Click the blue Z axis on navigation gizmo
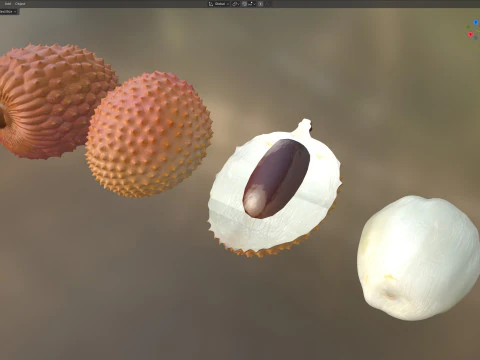480x360 pixels. (x=476, y=22)
